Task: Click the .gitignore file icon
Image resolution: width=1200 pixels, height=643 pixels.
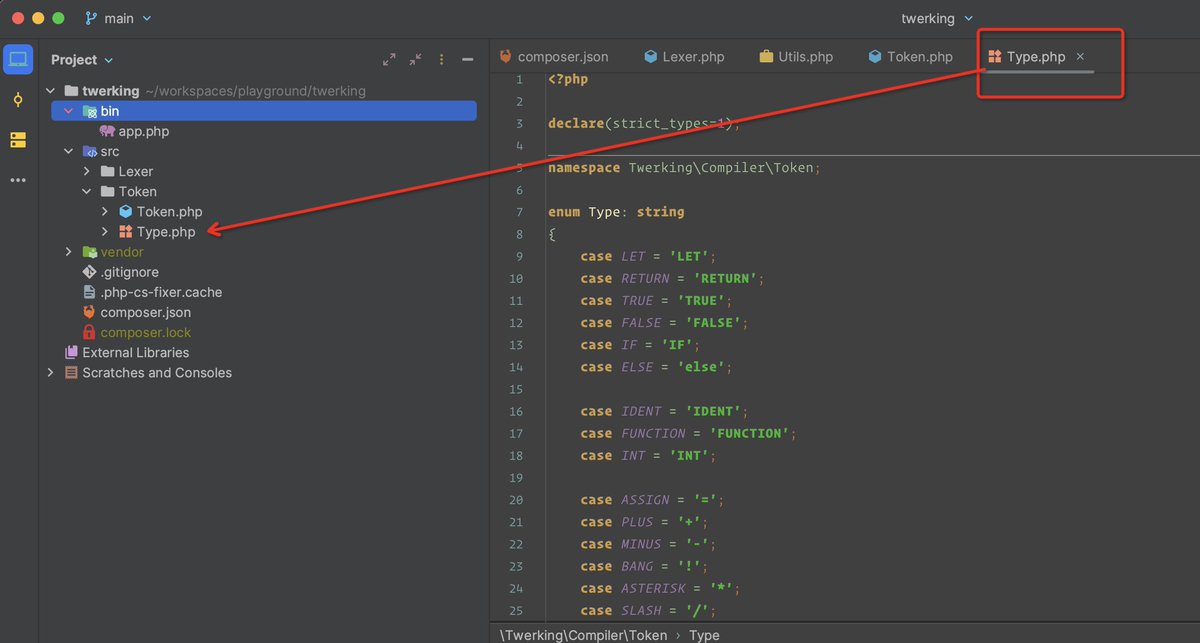Action: coord(90,272)
